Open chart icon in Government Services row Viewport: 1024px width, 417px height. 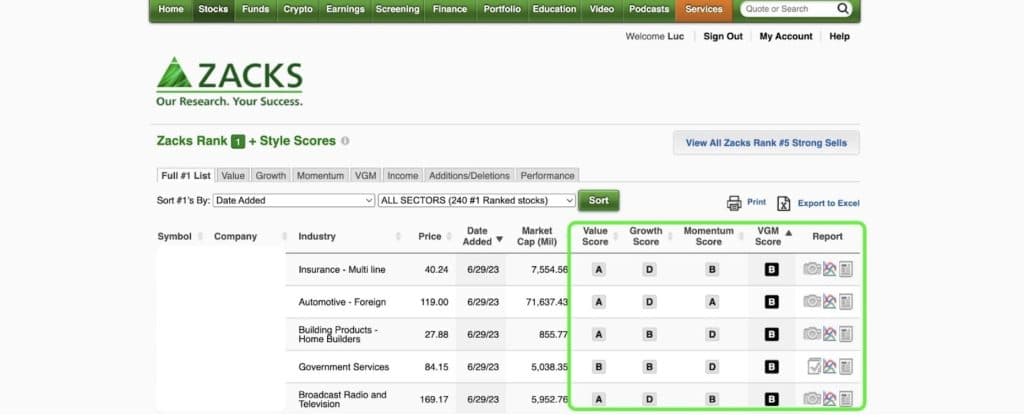pos(829,366)
